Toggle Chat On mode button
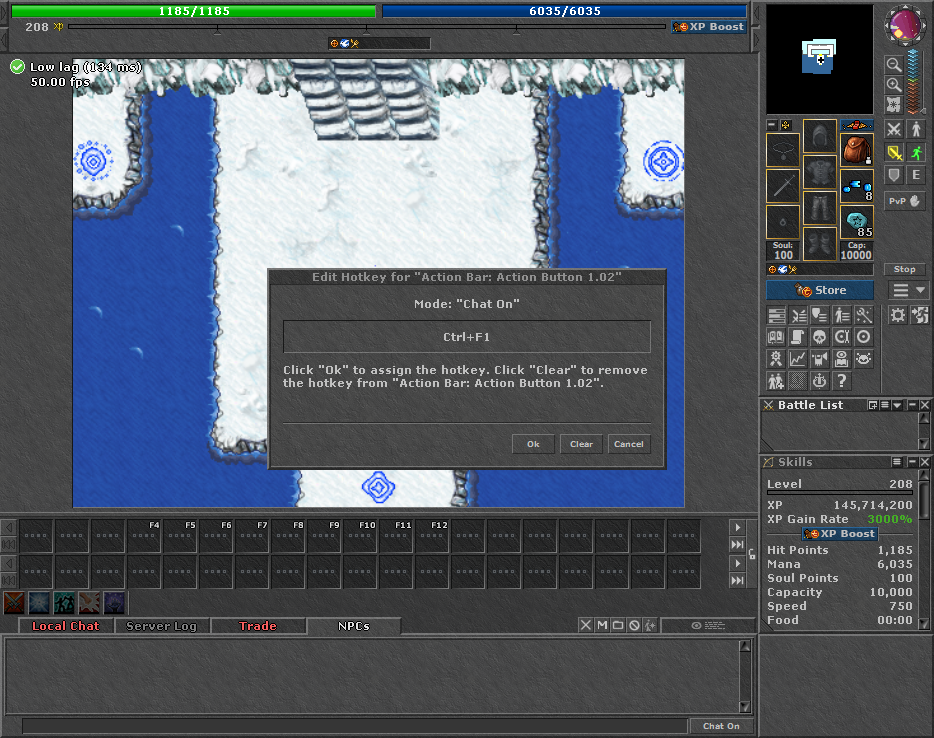Screen dimensions: 934x738 (x=721, y=726)
